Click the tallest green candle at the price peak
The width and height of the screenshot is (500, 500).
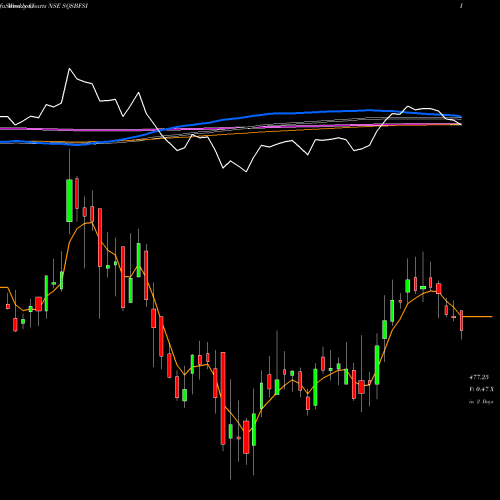[x=69, y=200]
